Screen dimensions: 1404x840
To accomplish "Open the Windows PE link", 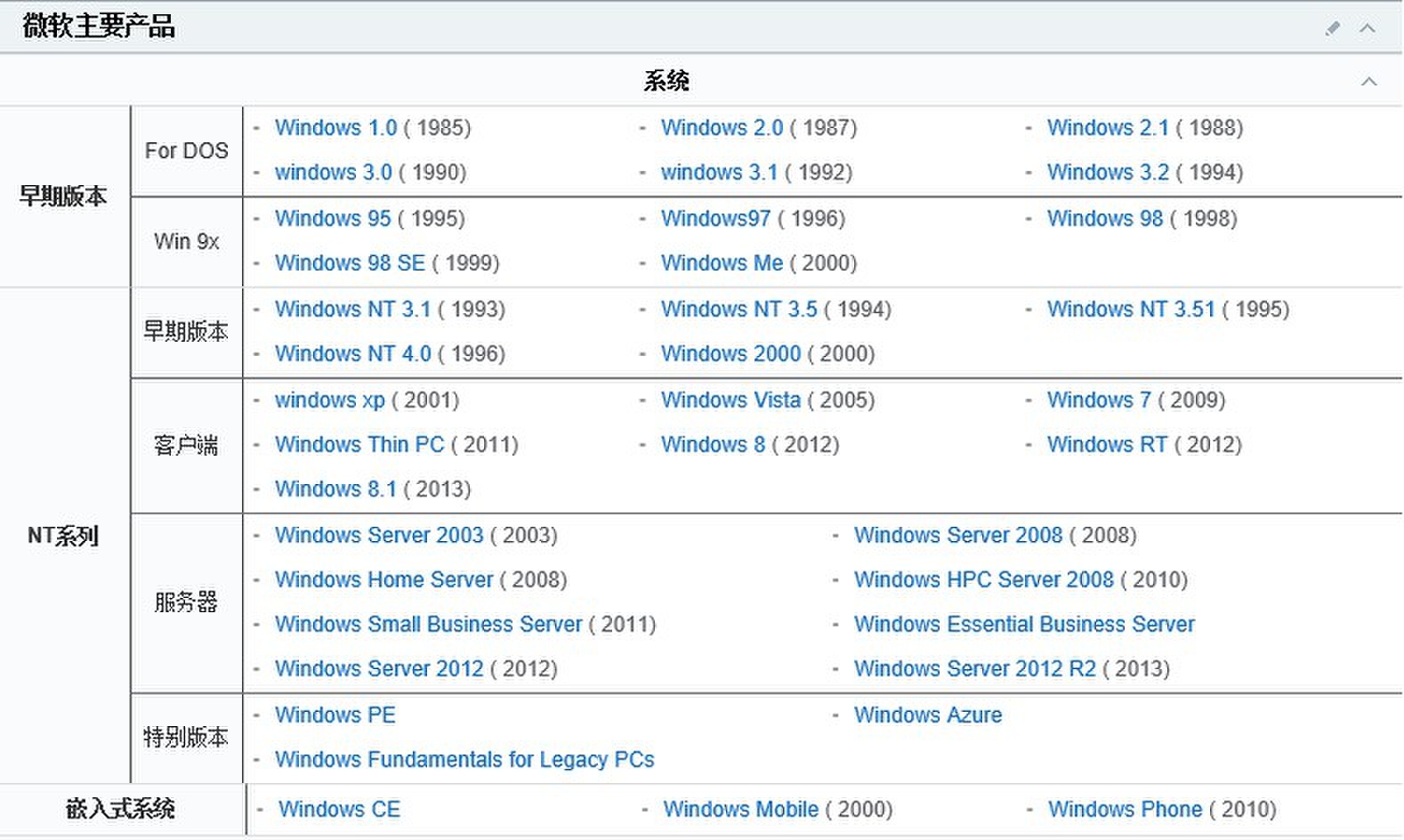I will pyautogui.click(x=335, y=715).
